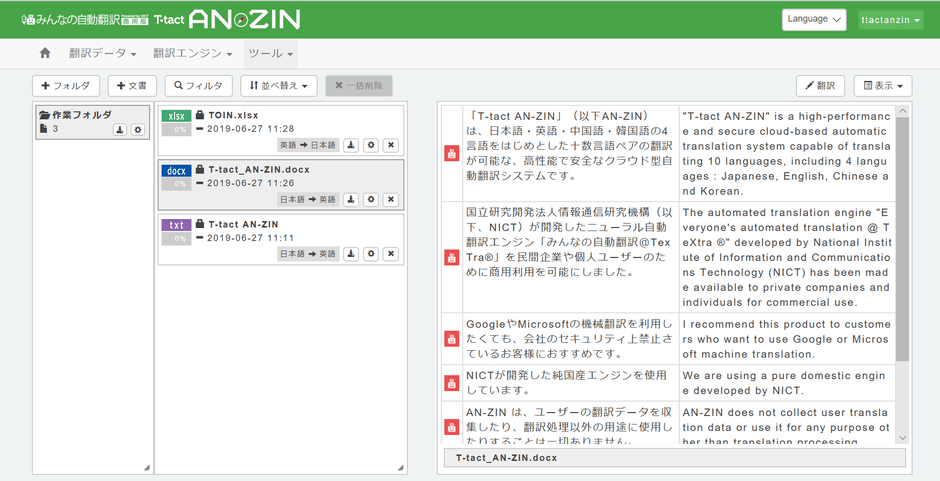The height and width of the screenshot is (481, 940).
Task: Click red robot icon beside first translation row
Action: 451,154
